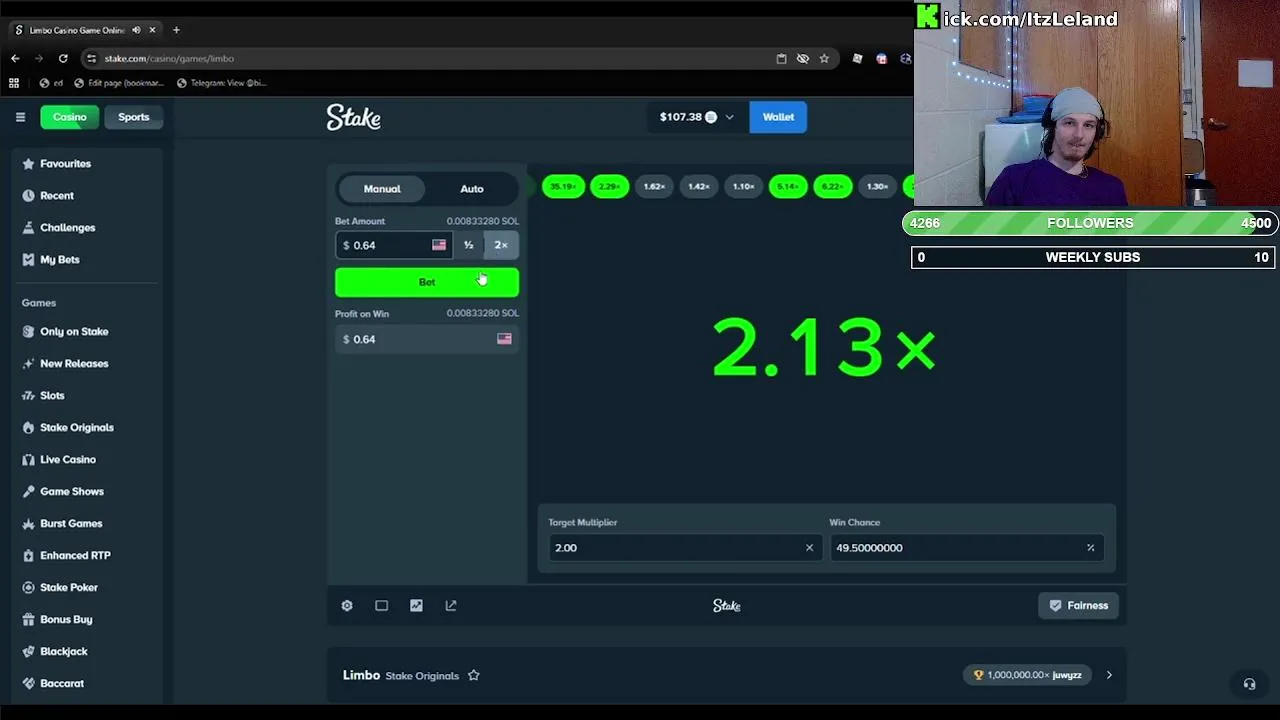Viewport: 1280px width, 720px height.
Task: Close the Limbo browser tab
Action: click(152, 30)
